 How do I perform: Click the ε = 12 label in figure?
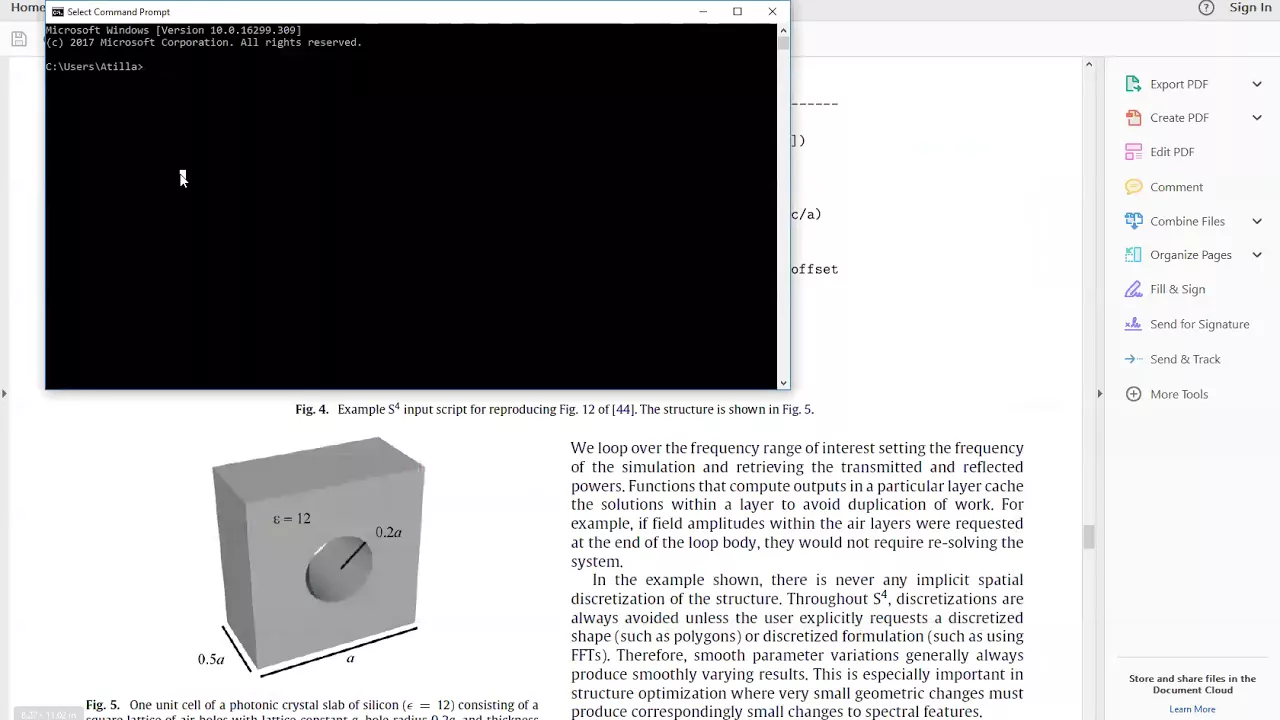point(292,519)
